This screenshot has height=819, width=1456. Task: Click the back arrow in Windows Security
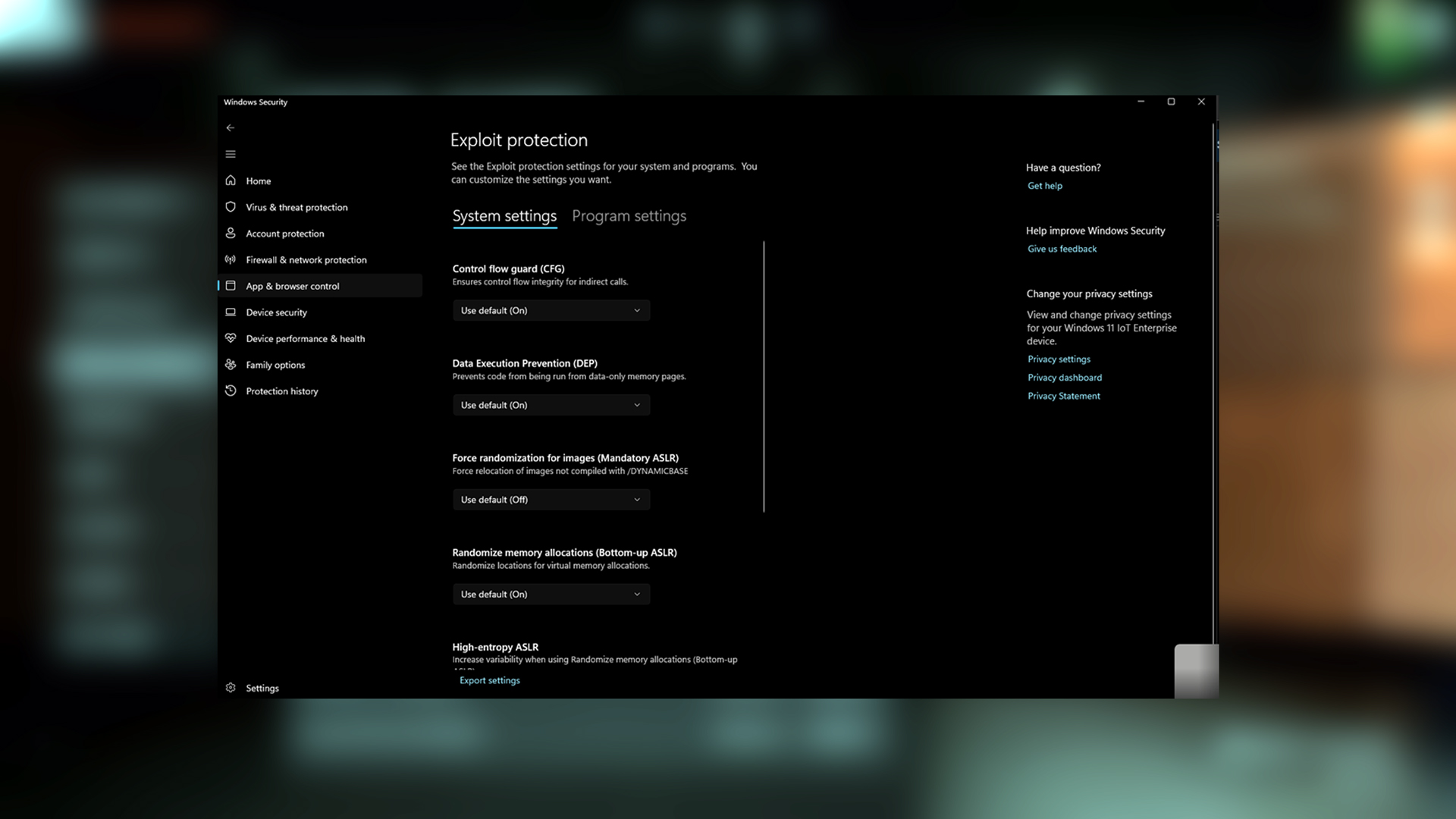[x=231, y=128]
